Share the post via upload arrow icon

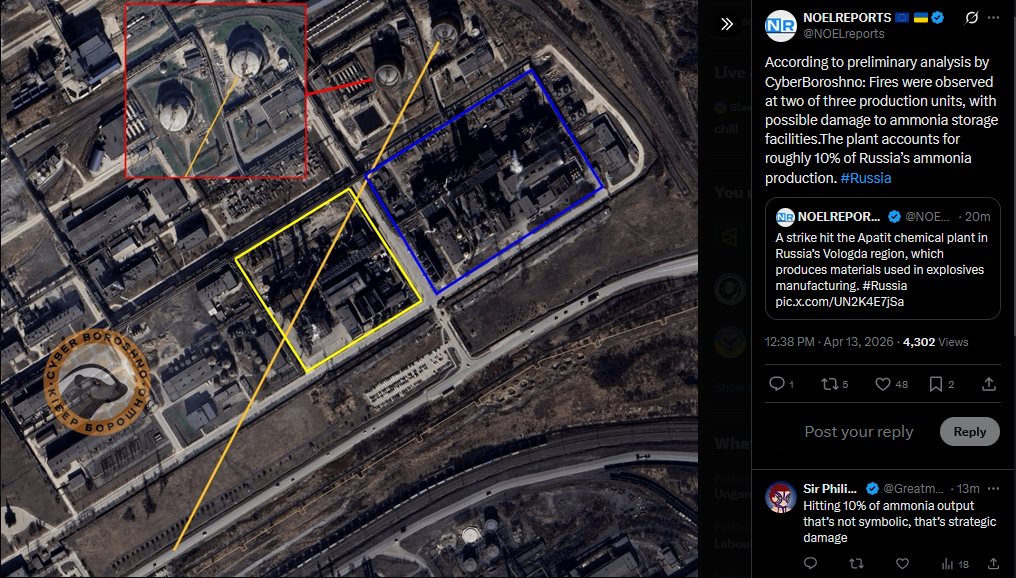coord(989,384)
